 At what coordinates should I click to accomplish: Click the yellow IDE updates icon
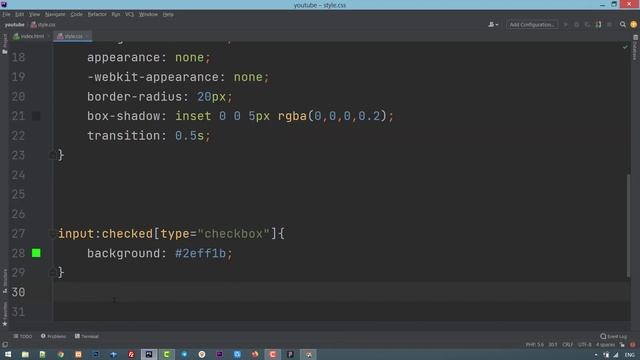coord(633,25)
